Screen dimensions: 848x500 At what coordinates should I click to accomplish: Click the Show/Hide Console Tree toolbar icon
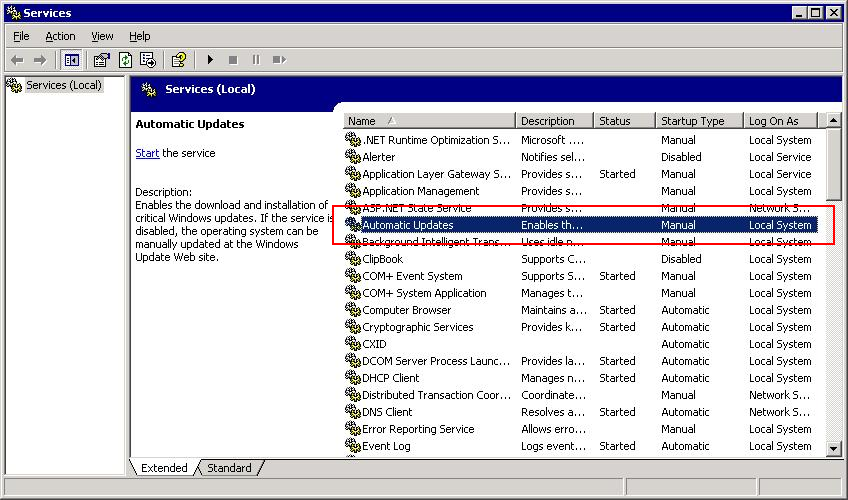(72, 60)
